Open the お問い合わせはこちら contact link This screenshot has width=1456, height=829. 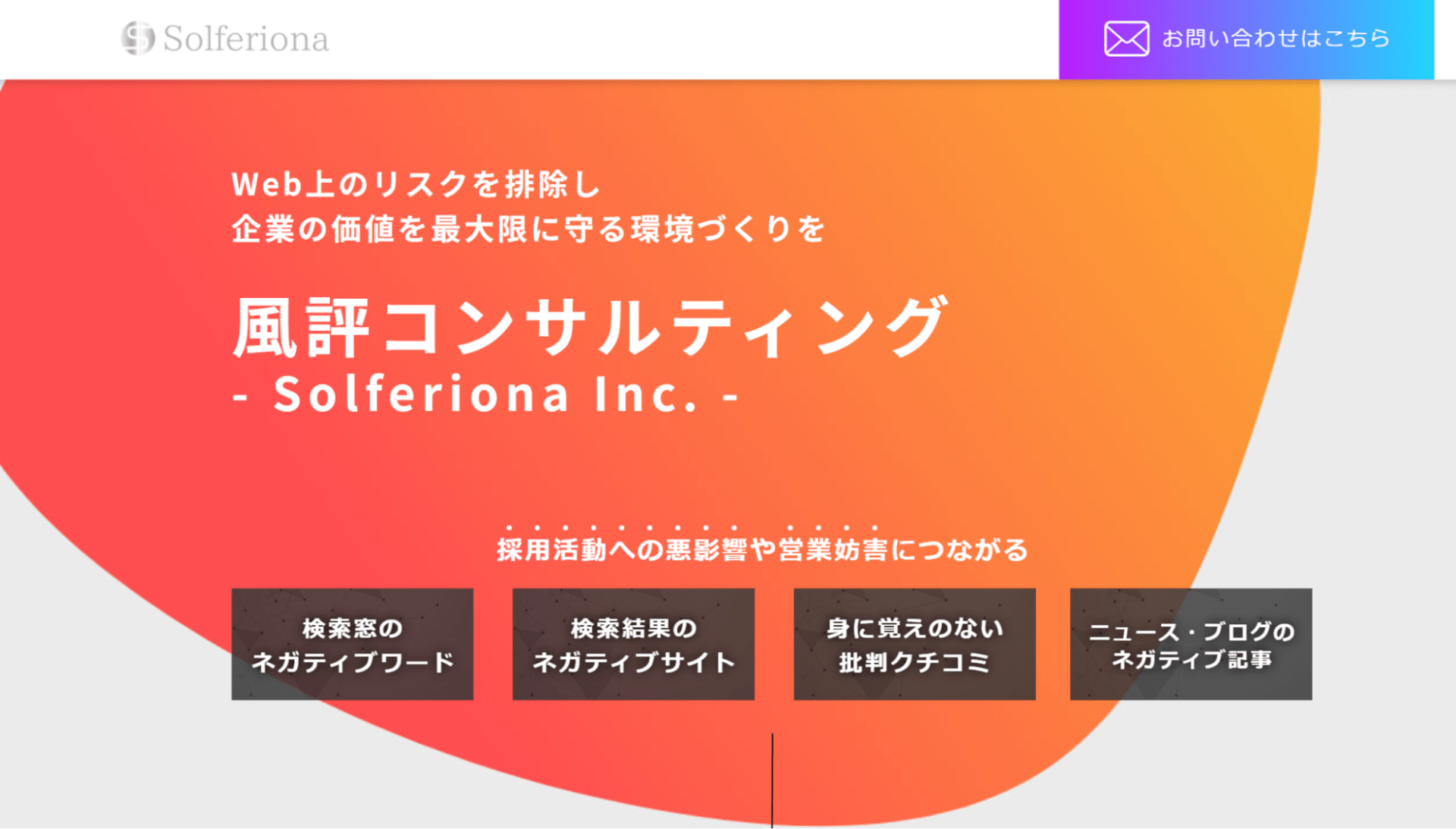pos(1276,39)
